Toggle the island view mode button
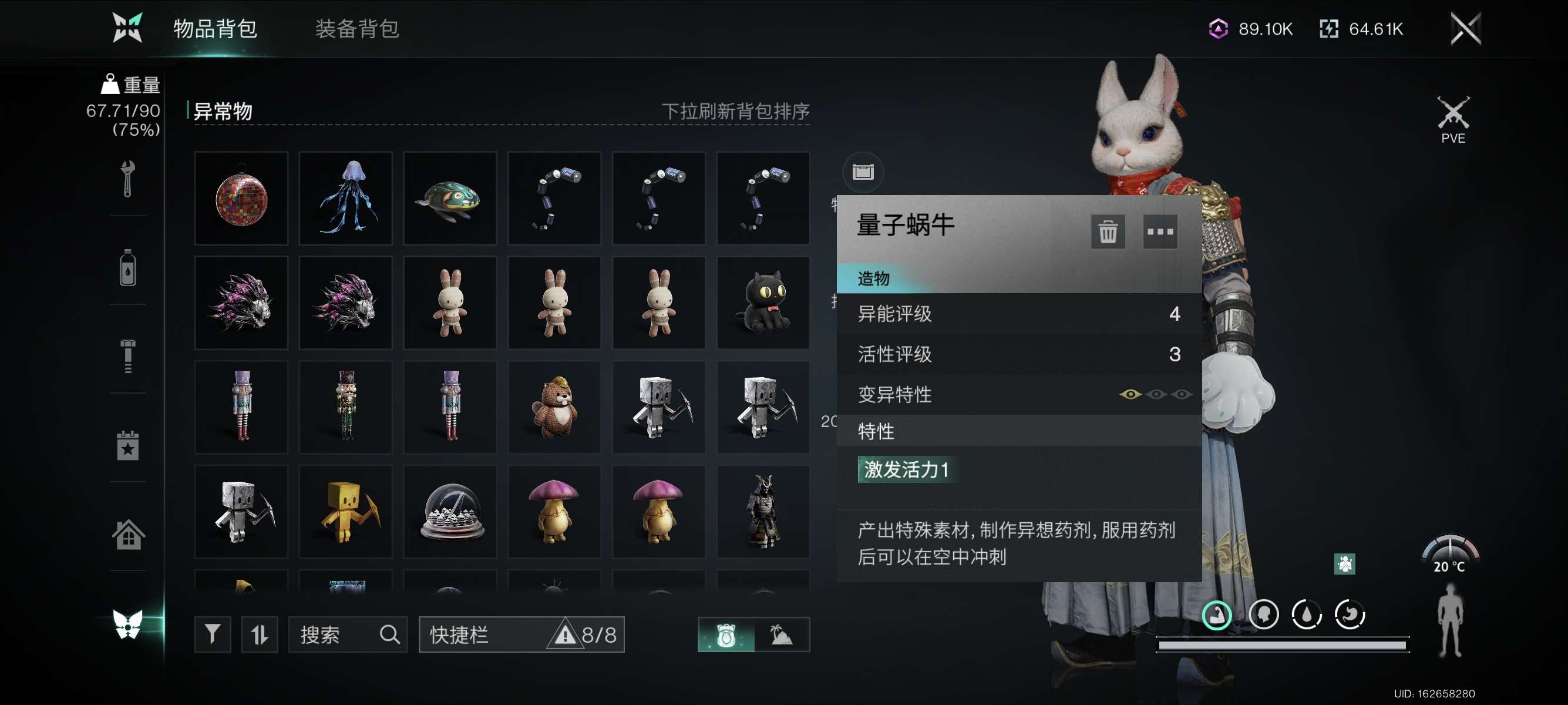The height and width of the screenshot is (705, 1568). point(782,634)
